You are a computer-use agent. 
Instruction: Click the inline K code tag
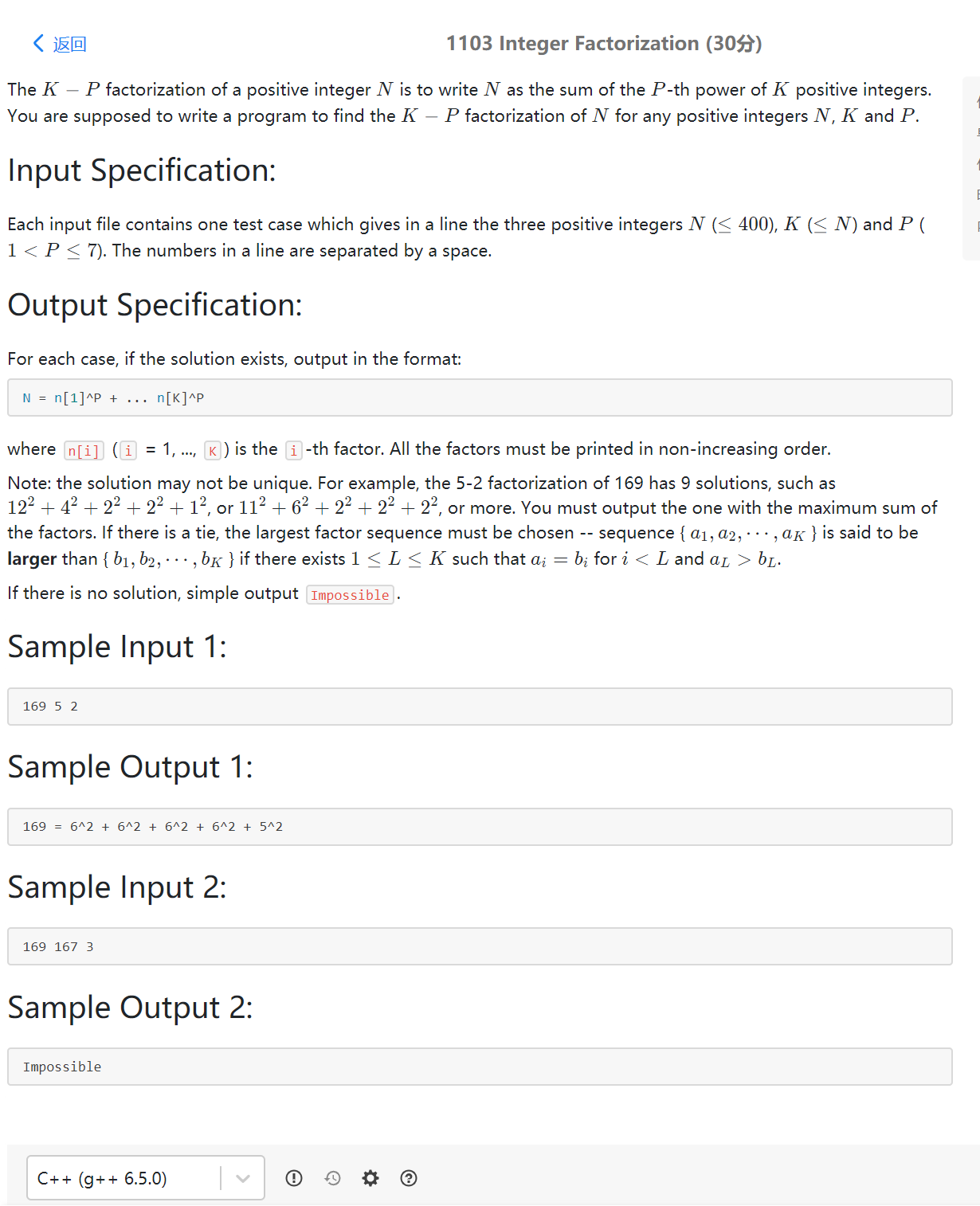click(x=213, y=451)
